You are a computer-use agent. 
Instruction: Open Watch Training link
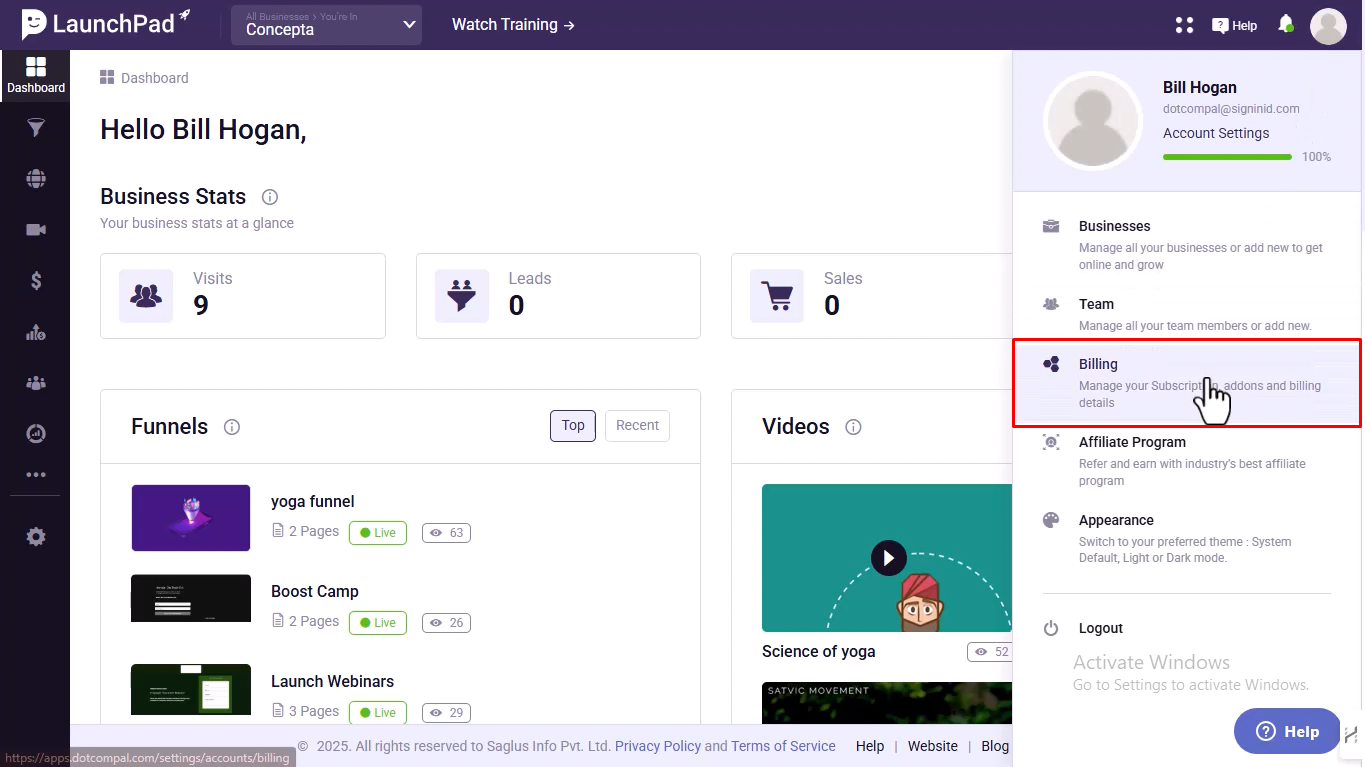[513, 24]
